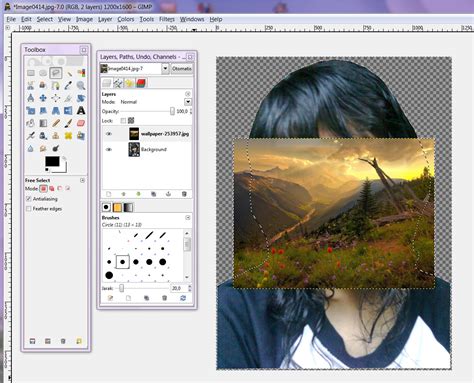Hide the wallpaper-253957.jpg layer
The image size is (474, 383).
point(108,134)
